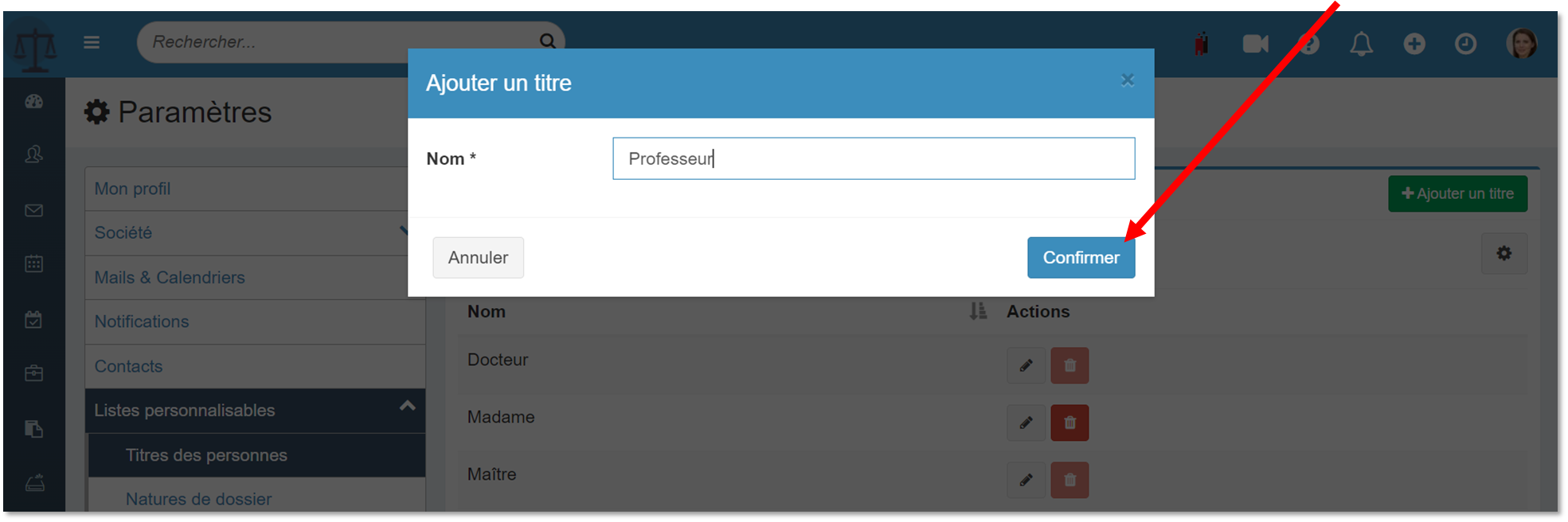Viewport: 1568px width, 522px height.
Task: Click the user avatar picture
Action: click(x=1521, y=44)
